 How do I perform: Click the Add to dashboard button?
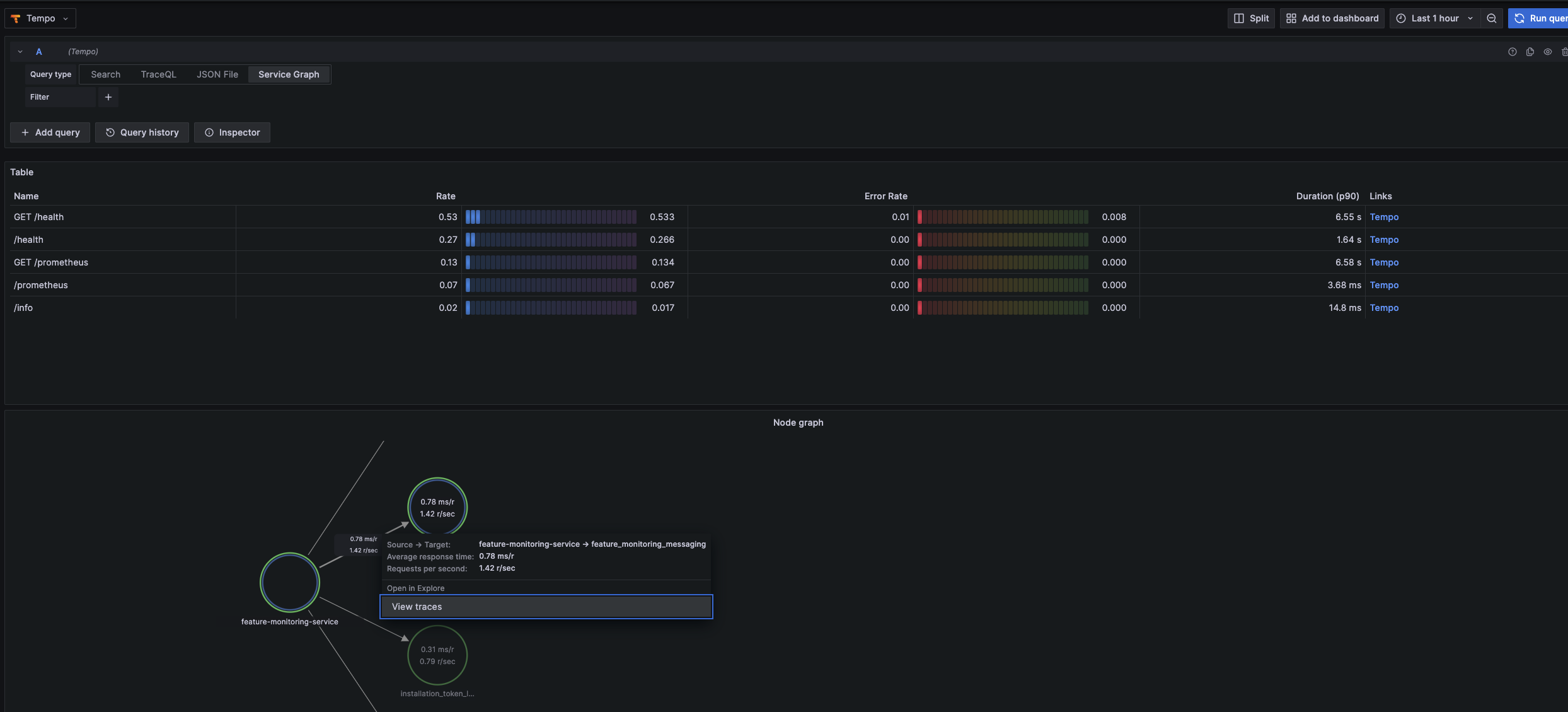tap(1332, 18)
